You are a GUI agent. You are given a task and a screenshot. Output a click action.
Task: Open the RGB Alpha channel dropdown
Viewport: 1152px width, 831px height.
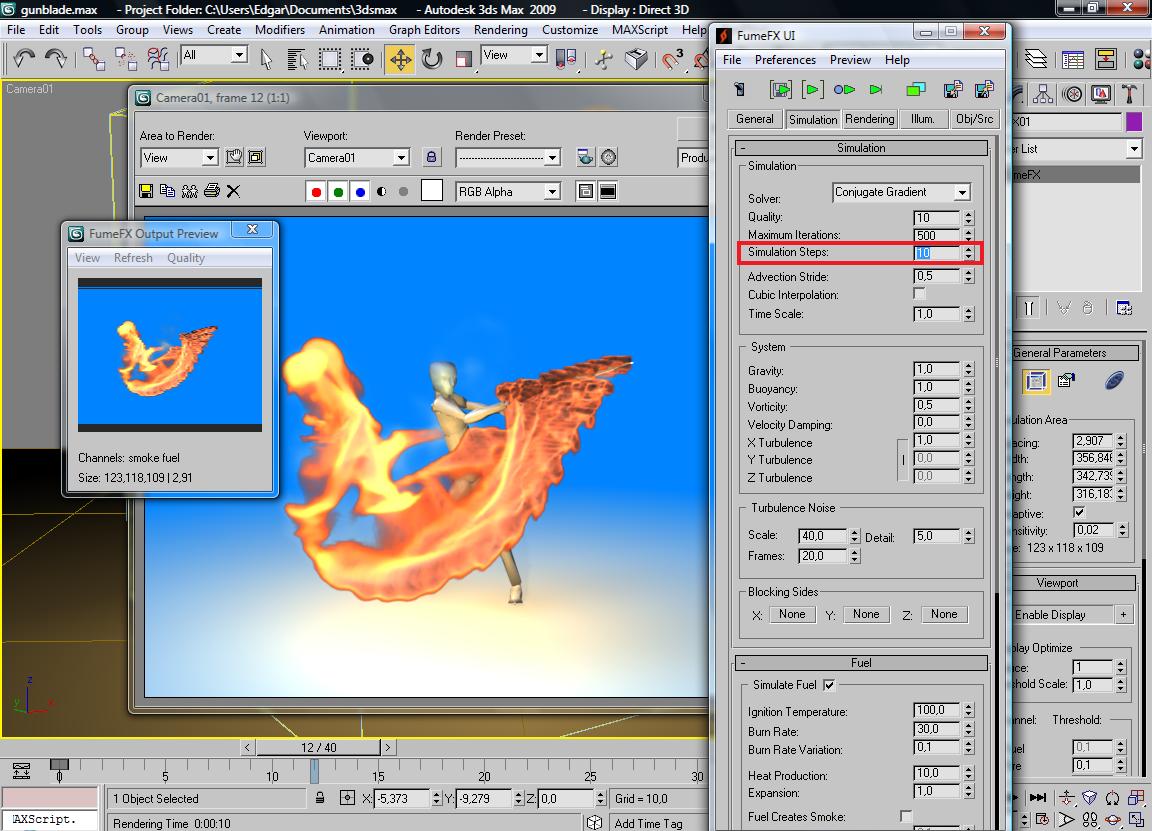pos(508,192)
